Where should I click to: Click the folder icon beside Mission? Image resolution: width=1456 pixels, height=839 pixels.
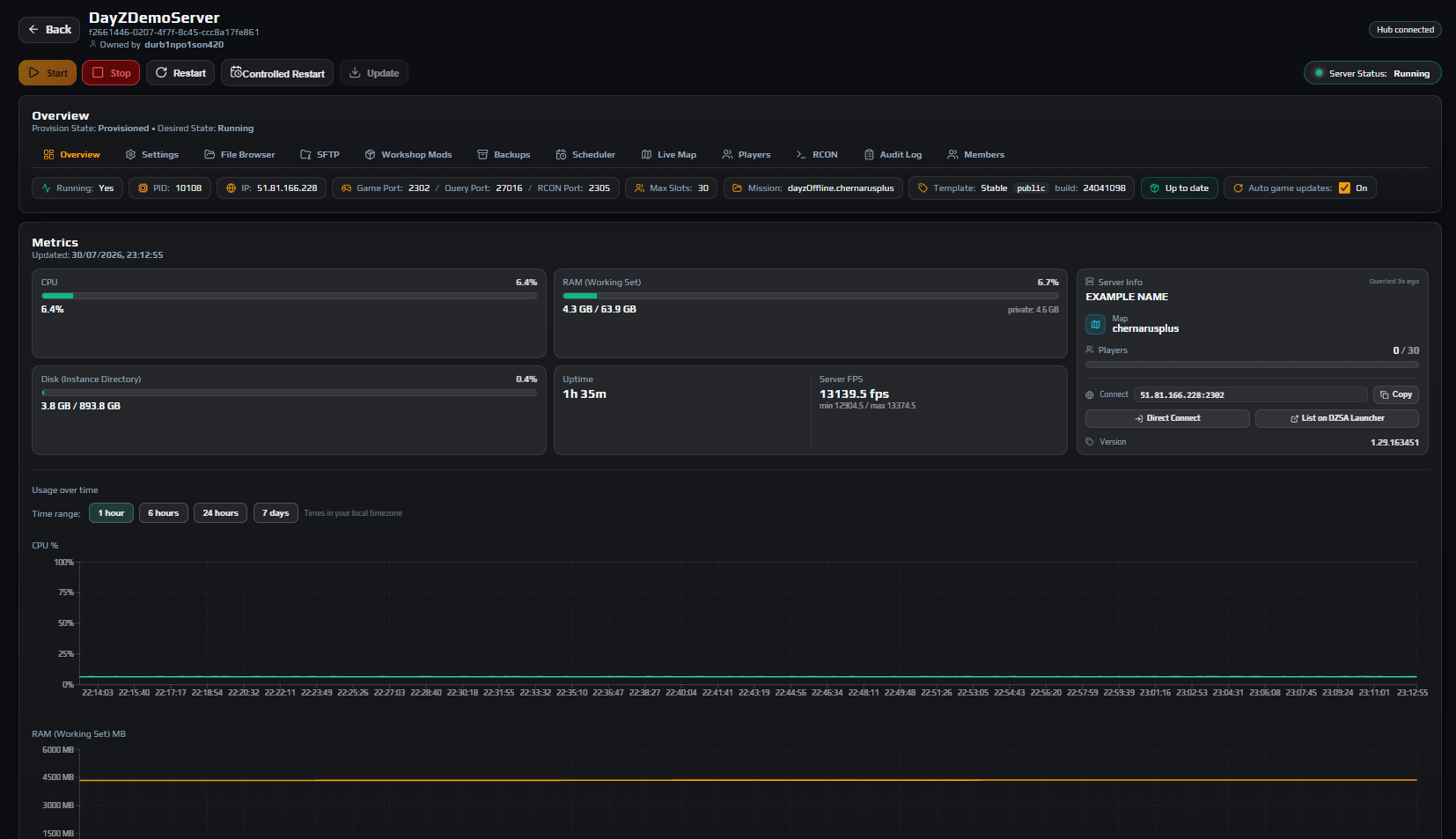coord(738,188)
